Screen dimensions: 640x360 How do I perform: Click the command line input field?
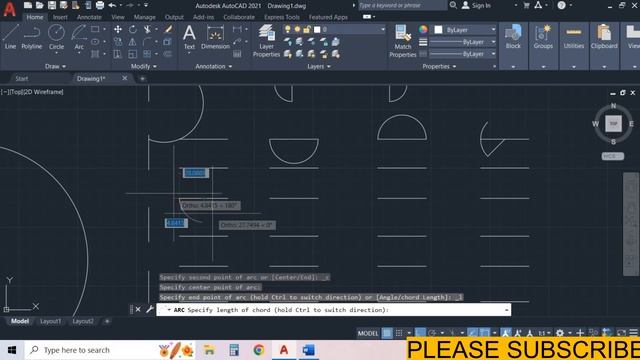[333, 310]
